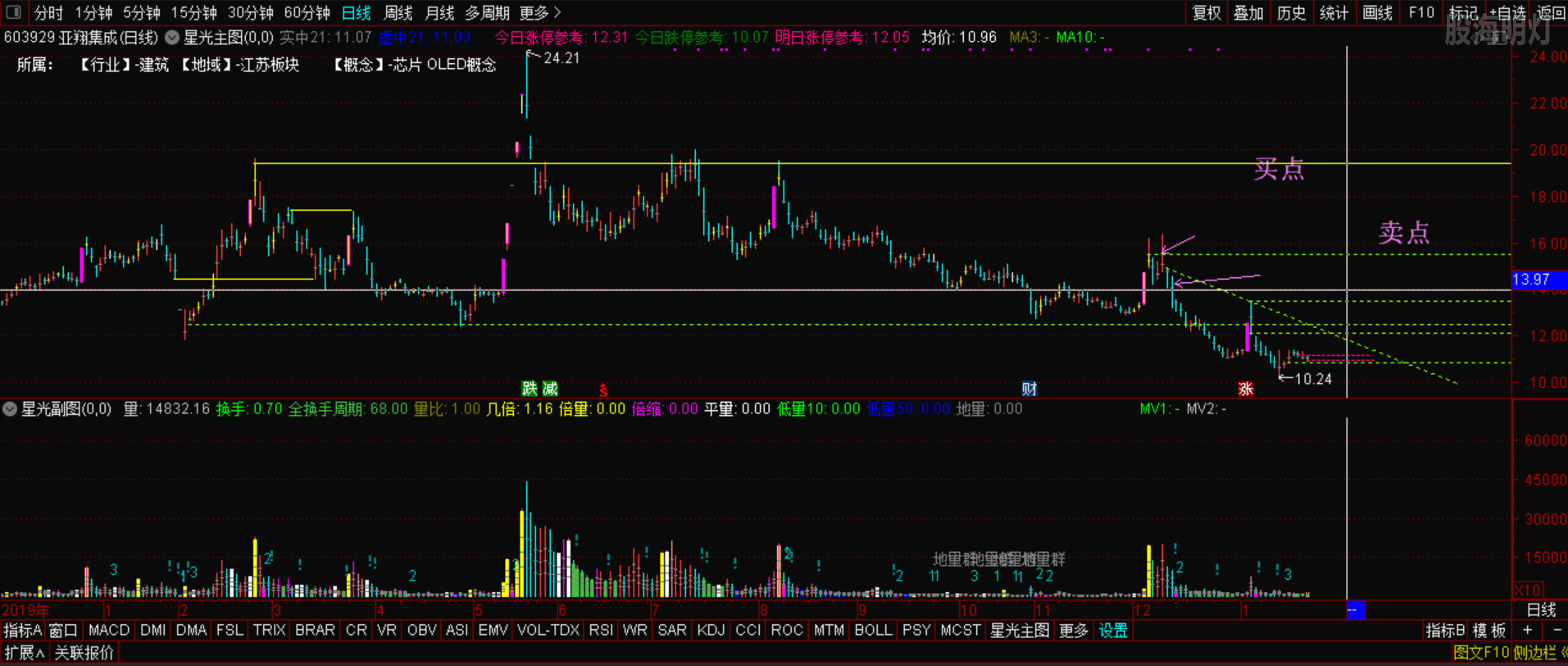Switch to 分时 intraday view
The image size is (1568, 666).
[48, 13]
